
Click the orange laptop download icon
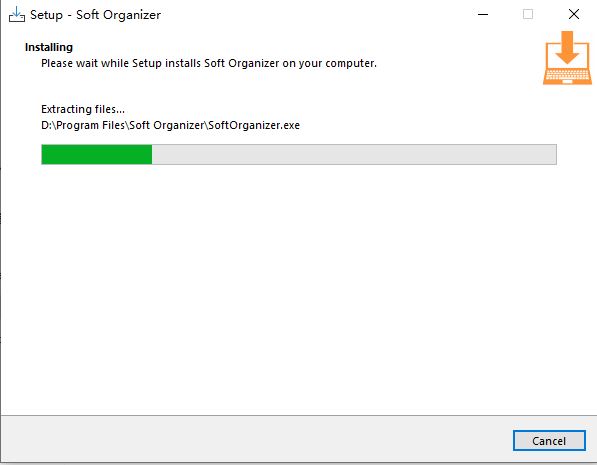click(567, 58)
